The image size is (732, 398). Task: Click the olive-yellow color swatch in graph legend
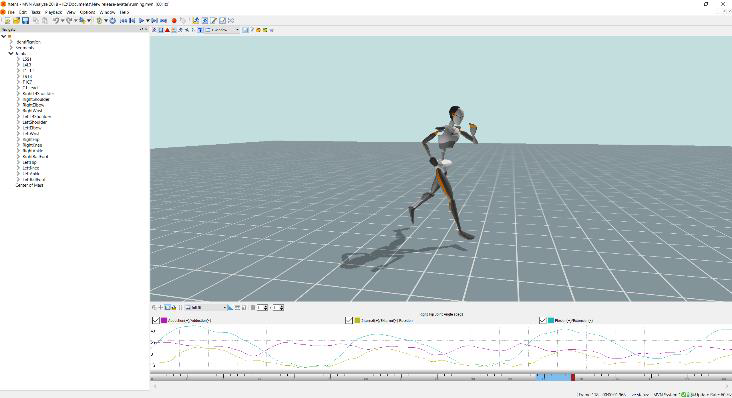[x=358, y=321]
